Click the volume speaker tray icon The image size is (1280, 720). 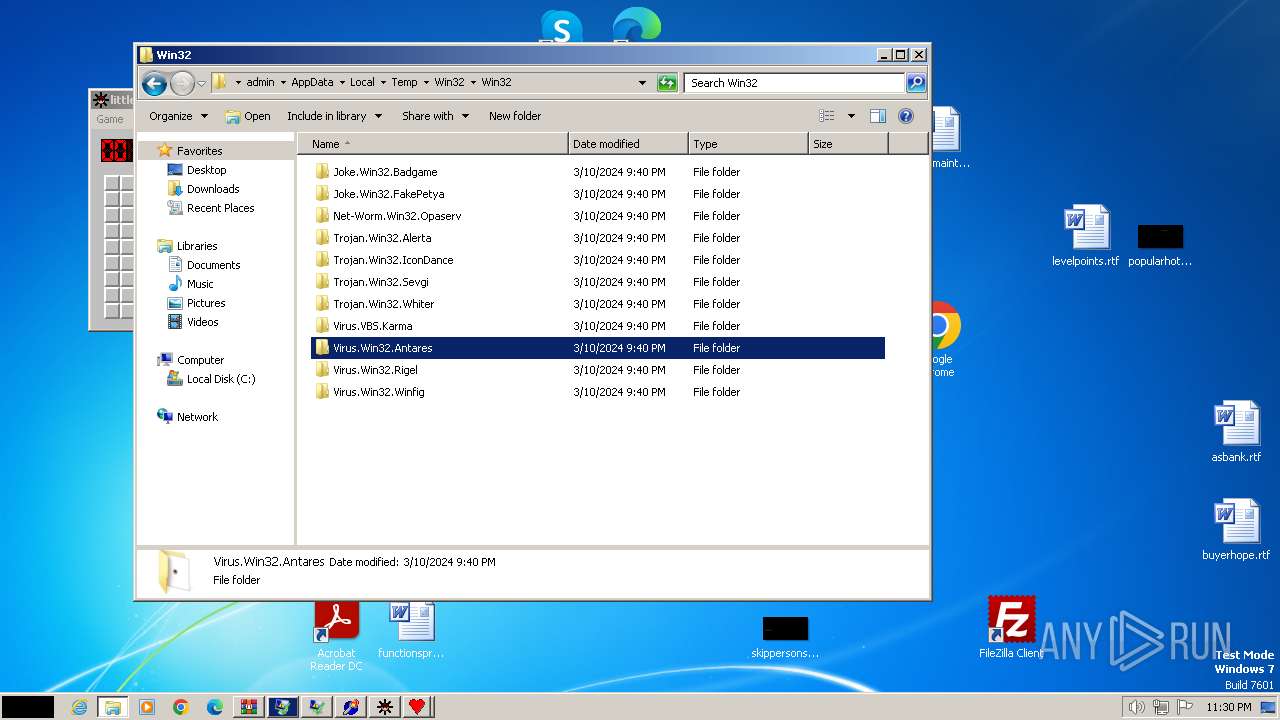[x=1136, y=707]
